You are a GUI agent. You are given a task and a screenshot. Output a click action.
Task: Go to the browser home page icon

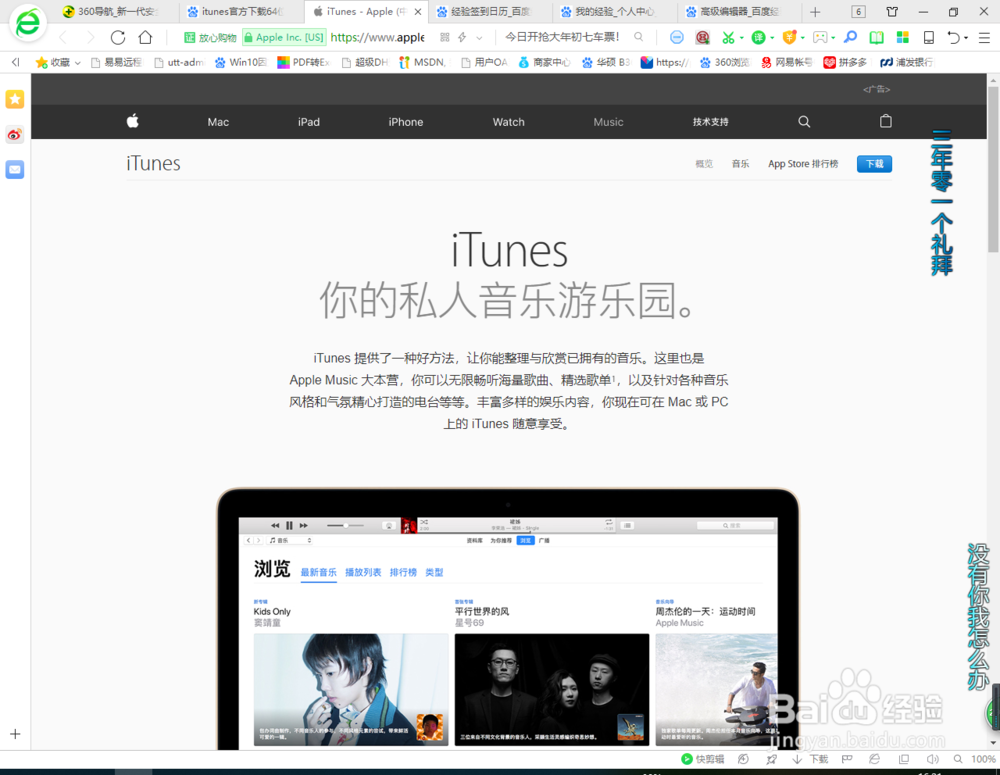tap(145, 38)
